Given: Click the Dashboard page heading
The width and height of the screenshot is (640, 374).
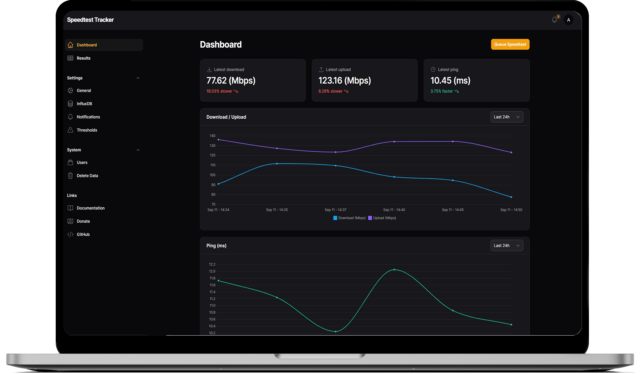Looking at the screenshot, I should coord(221,45).
